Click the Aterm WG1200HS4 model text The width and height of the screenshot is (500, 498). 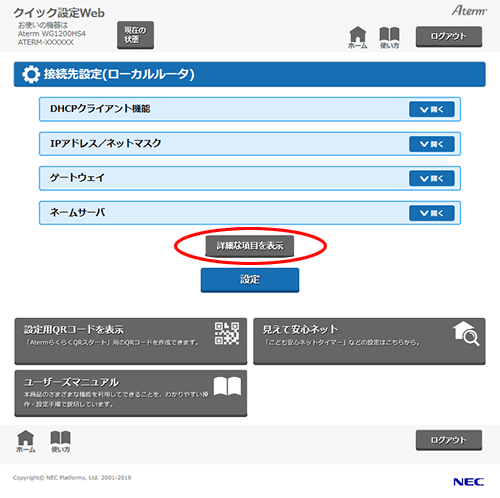(x=52, y=34)
